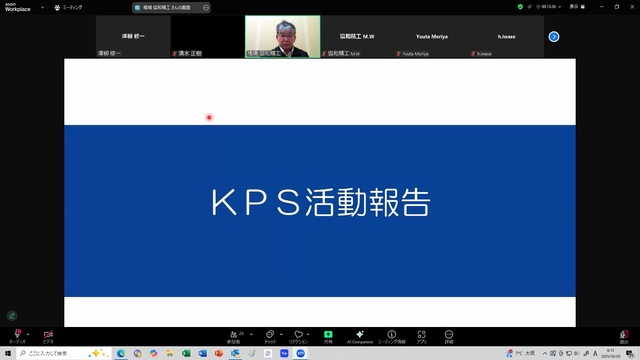Open the chat panel

(x=270, y=336)
